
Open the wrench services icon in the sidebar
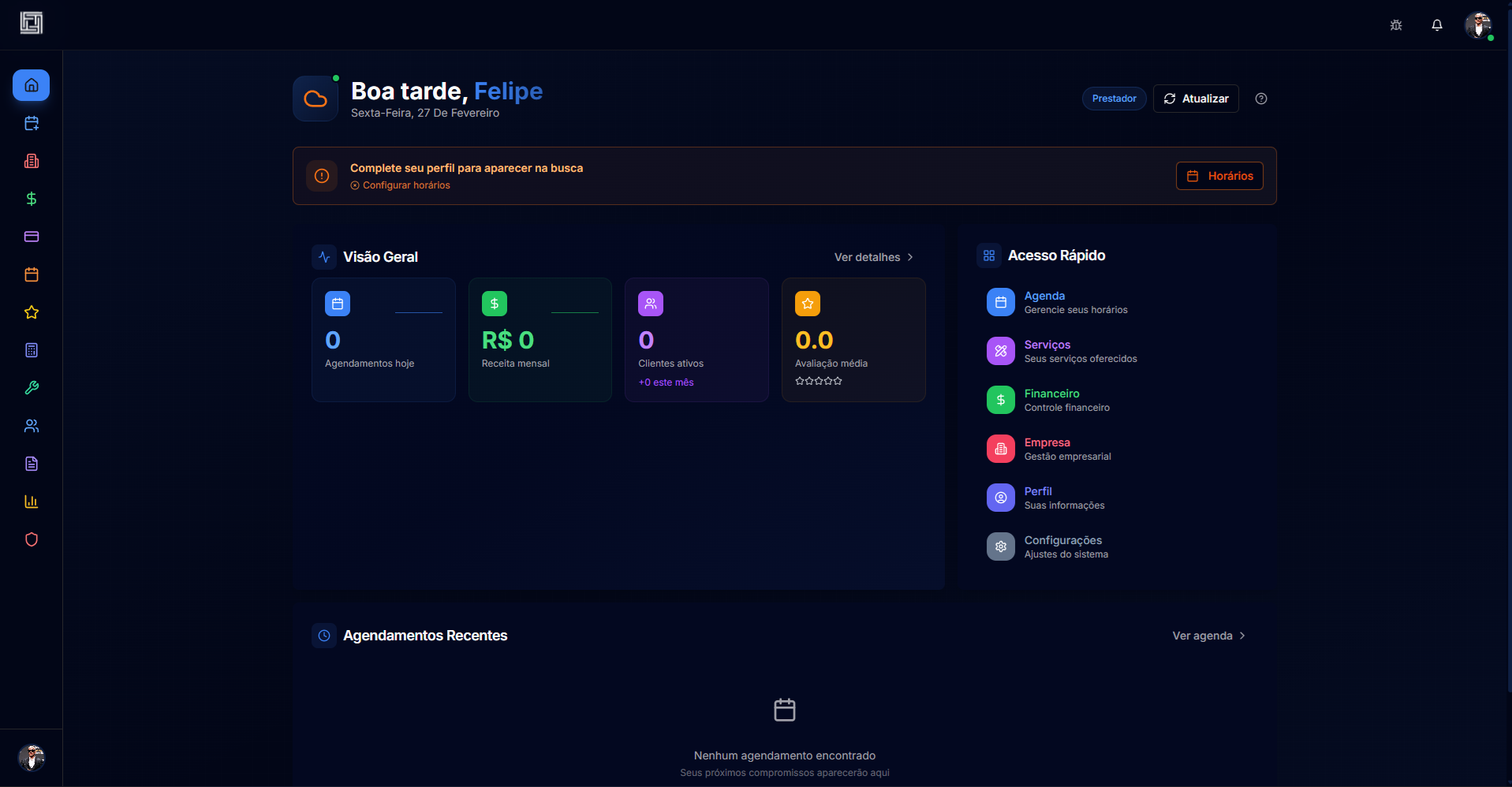31,388
